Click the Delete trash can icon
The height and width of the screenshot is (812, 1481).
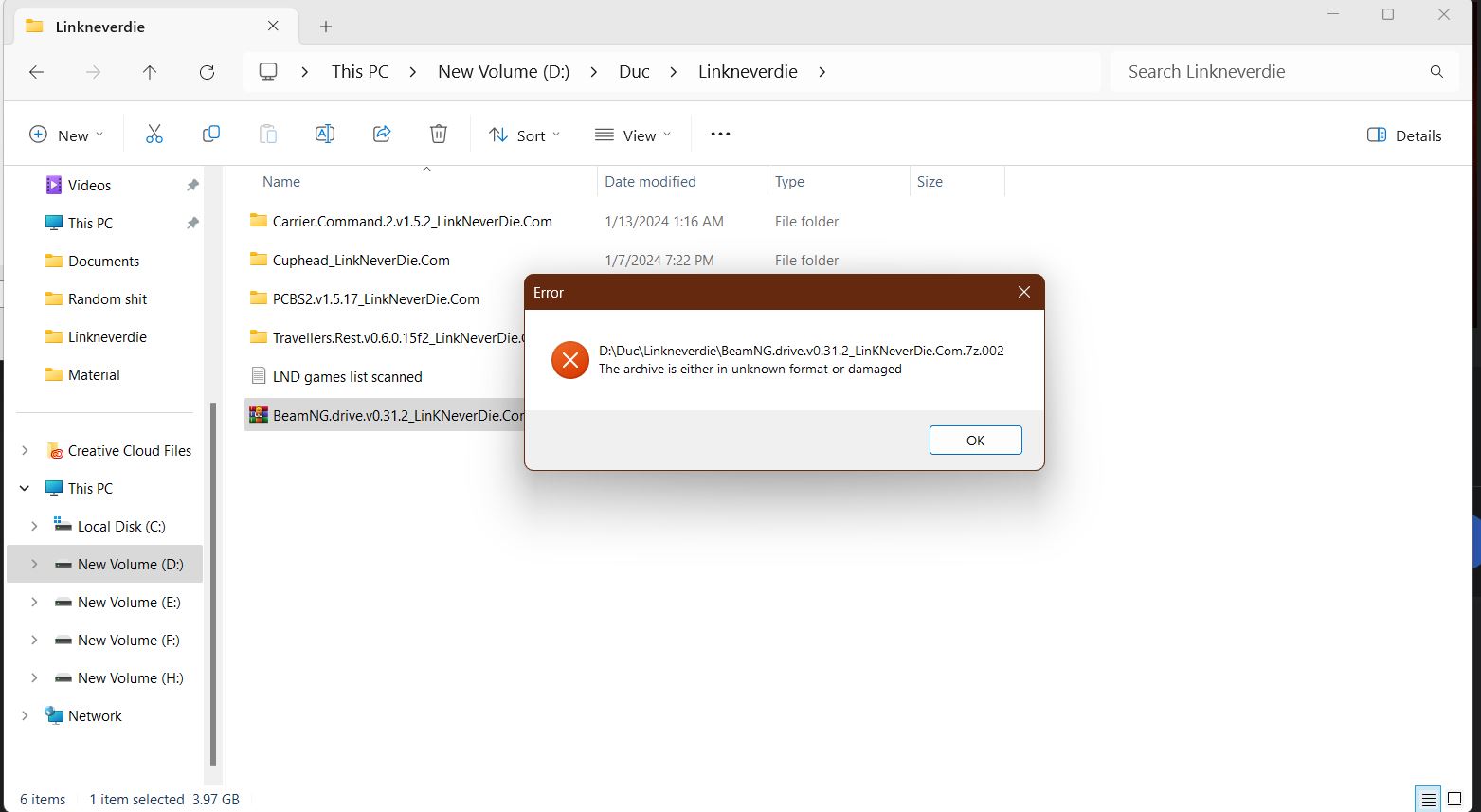coord(438,135)
